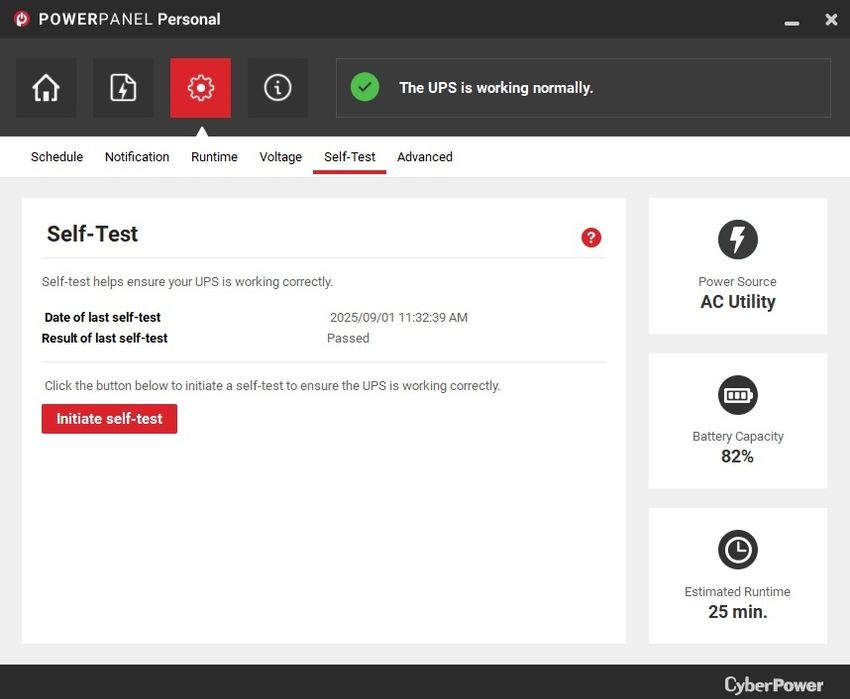Close the PowerPanel Personal window
850x699 pixels.
(x=831, y=20)
